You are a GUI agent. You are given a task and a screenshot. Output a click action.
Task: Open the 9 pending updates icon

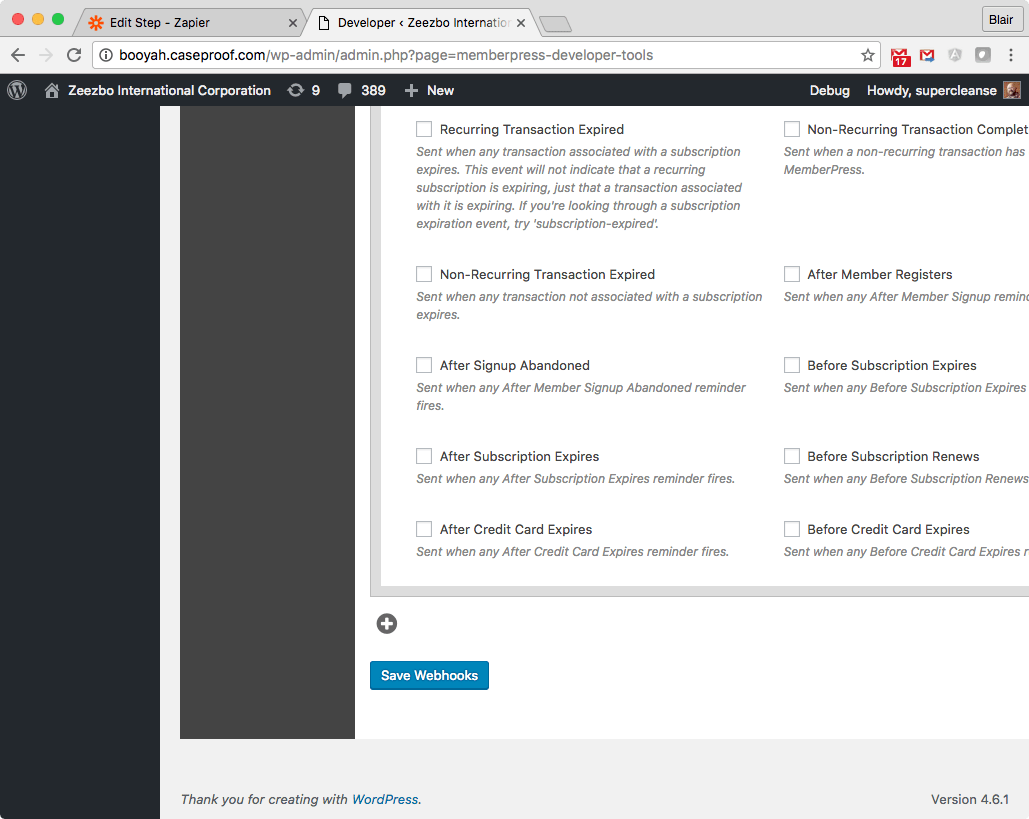tap(296, 90)
